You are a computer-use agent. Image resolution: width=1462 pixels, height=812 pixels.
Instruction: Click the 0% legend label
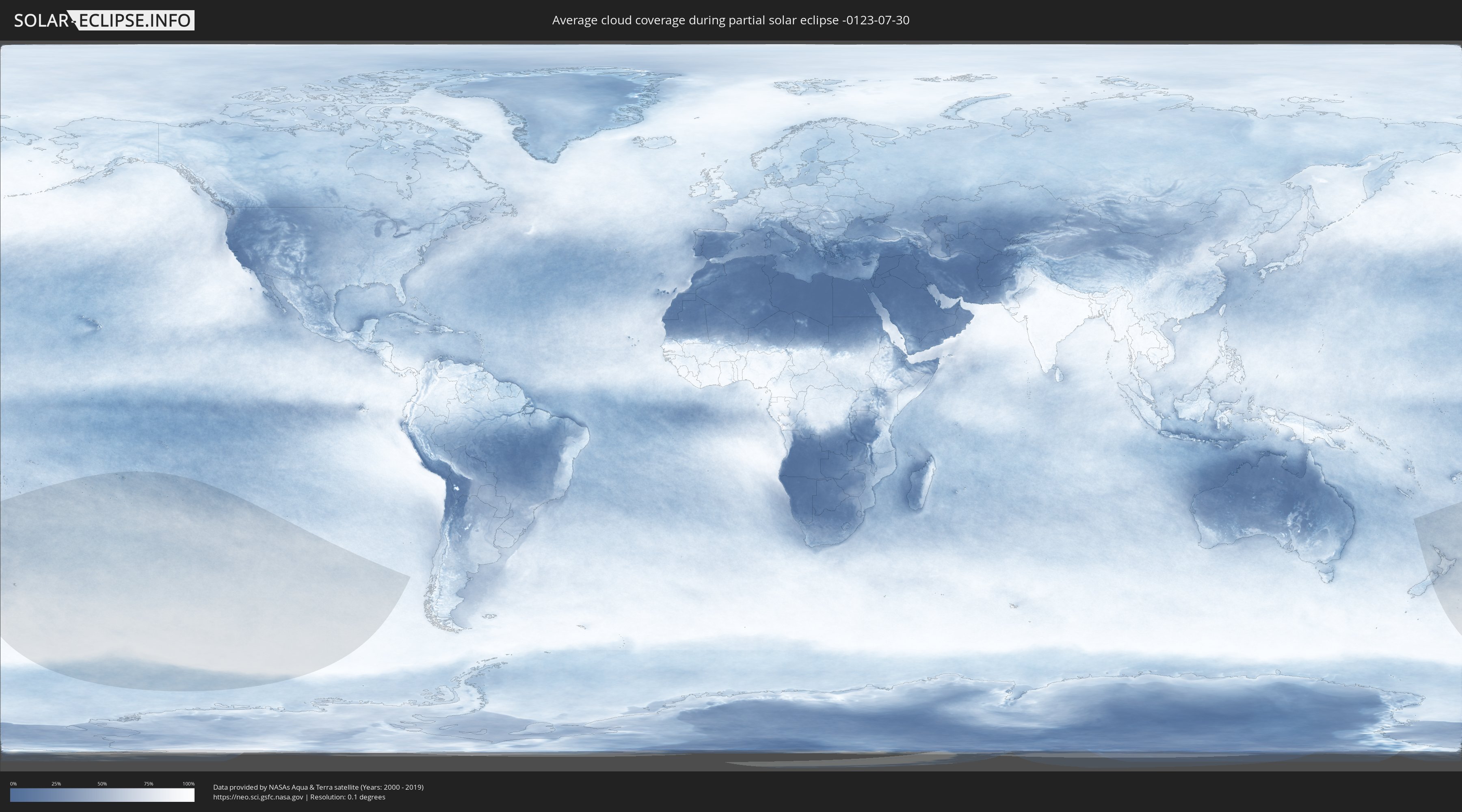coord(14,784)
